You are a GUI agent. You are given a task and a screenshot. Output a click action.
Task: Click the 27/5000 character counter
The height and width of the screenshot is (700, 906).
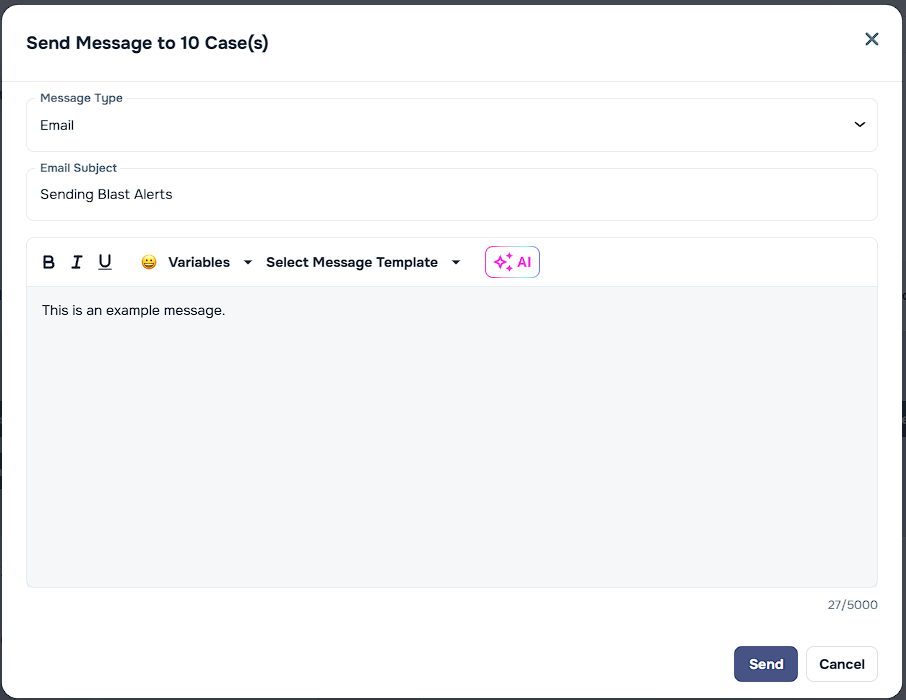coord(851,604)
